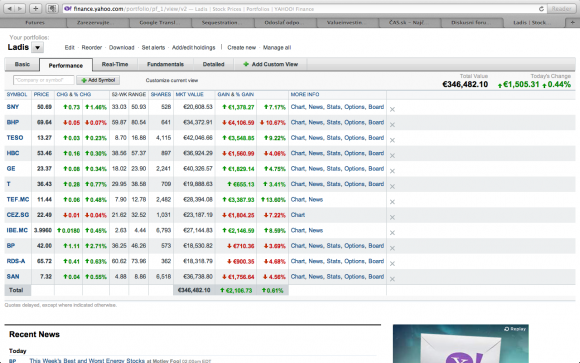Remove IBE.MC row with its X
This screenshot has height=363, width=580.
(x=392, y=233)
